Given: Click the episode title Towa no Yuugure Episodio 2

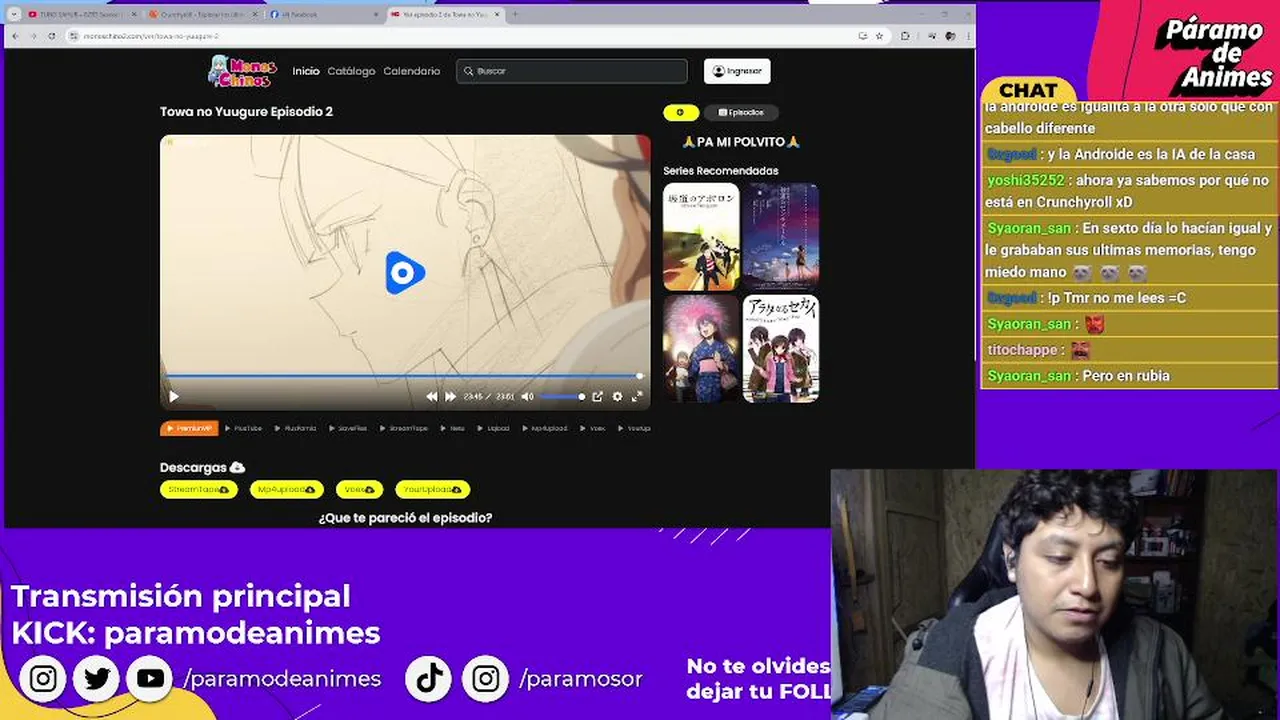Looking at the screenshot, I should 246,112.
